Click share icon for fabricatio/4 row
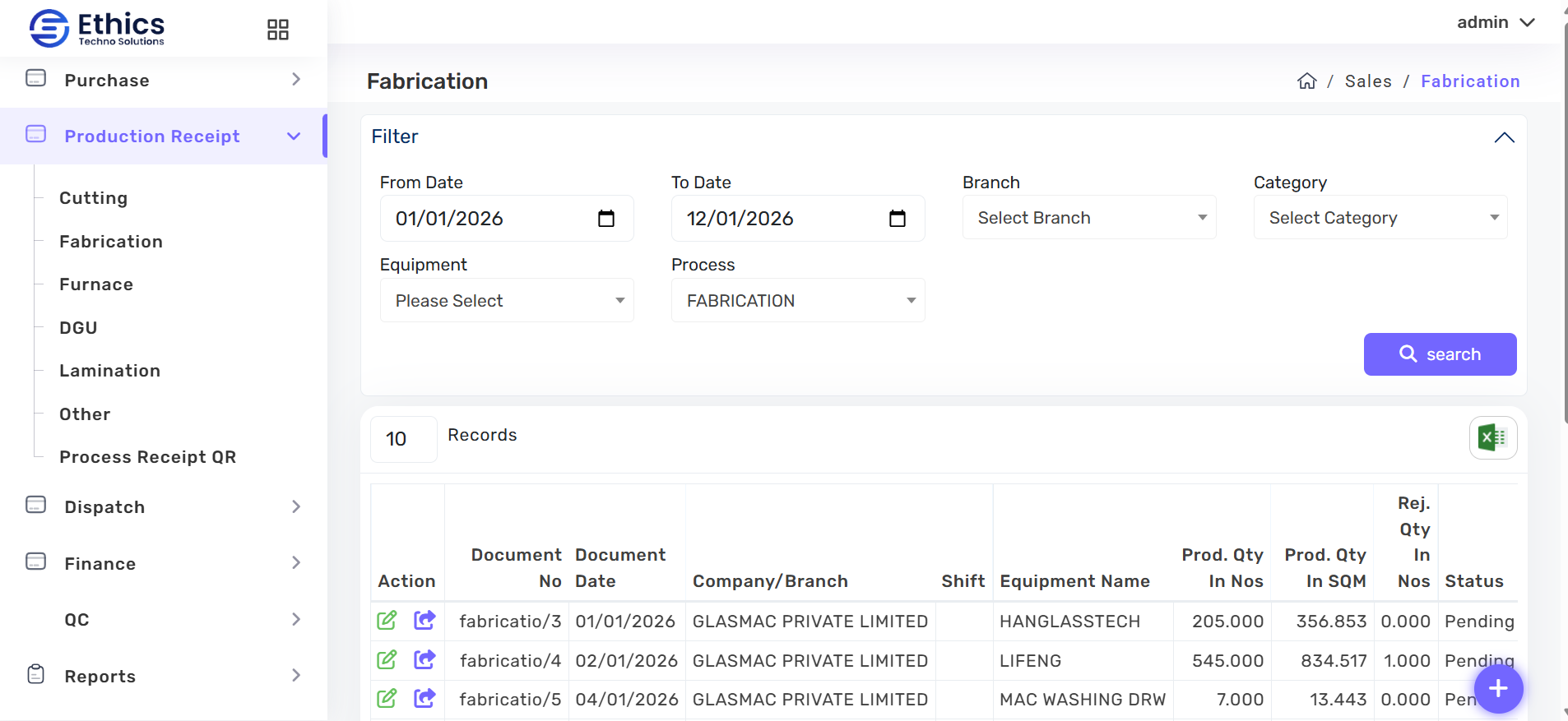The width and height of the screenshot is (1568, 721). [424, 660]
